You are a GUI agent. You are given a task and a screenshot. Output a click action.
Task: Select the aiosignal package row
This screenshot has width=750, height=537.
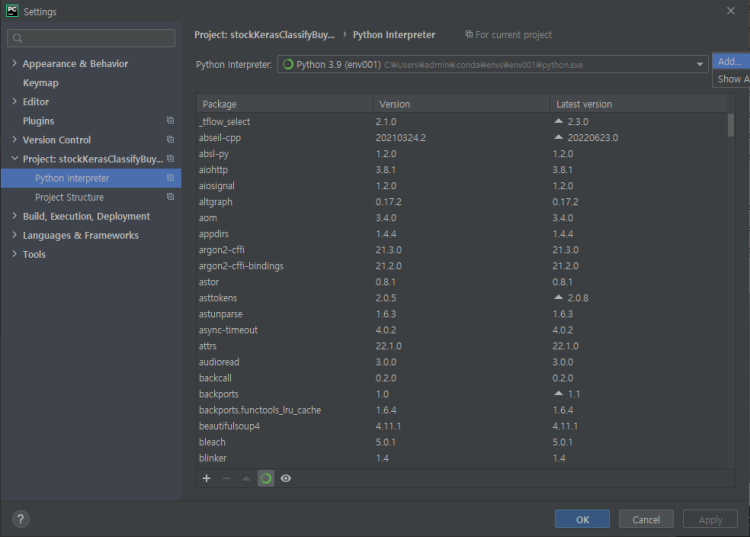pyautogui.click(x=462, y=186)
